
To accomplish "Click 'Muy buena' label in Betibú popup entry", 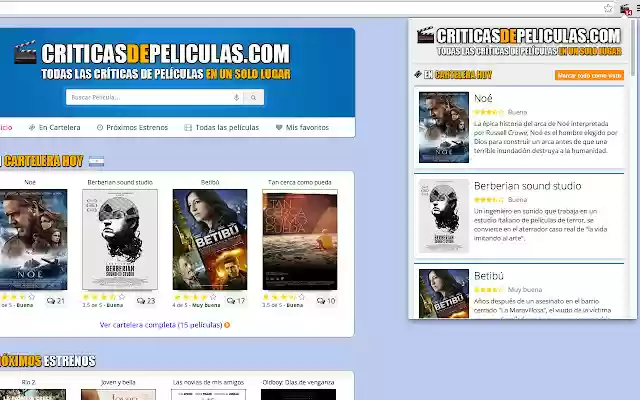I will (525, 290).
